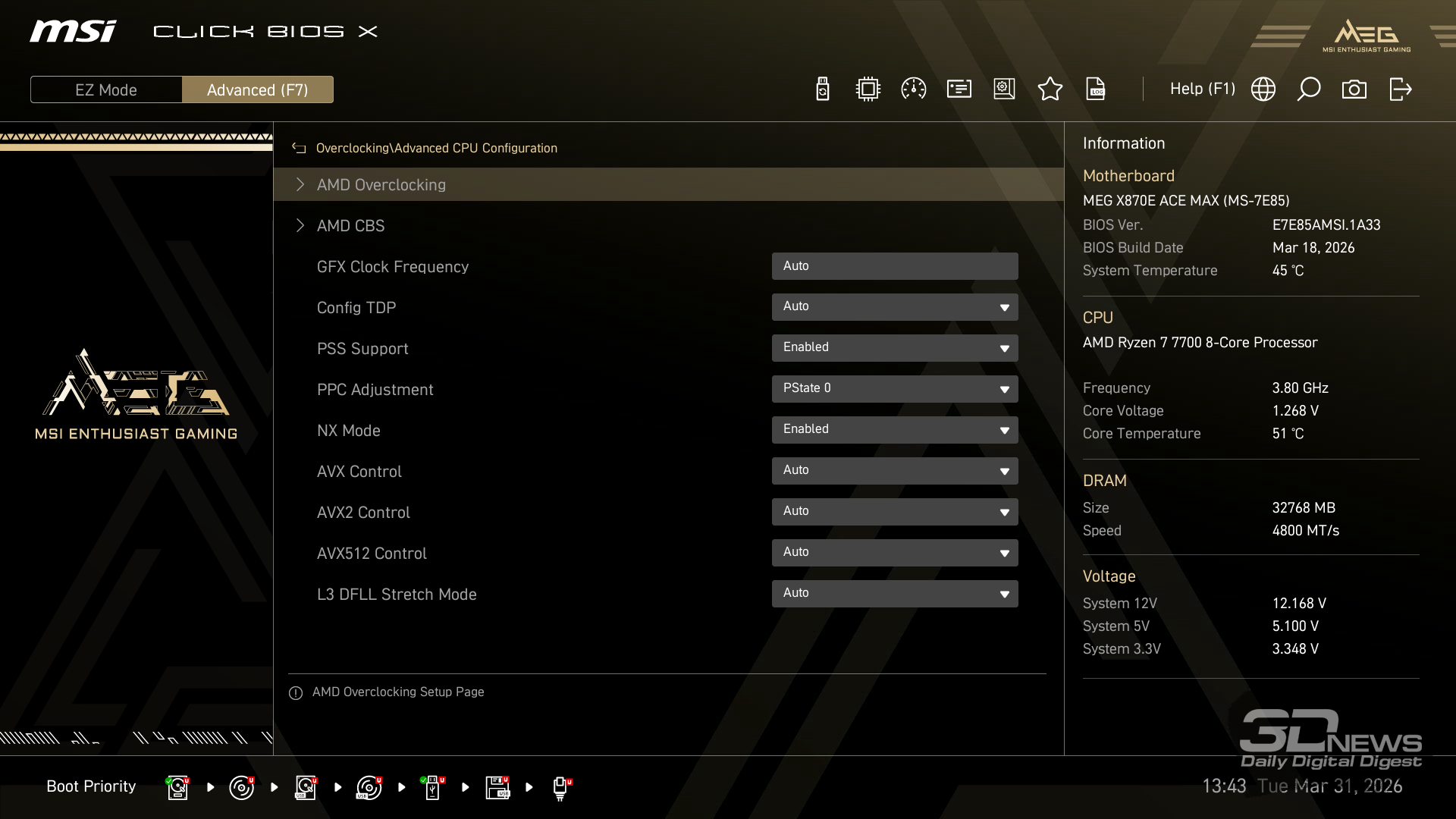The height and width of the screenshot is (819, 1456).
Task: Click Help (F1) button
Action: coord(1202,89)
